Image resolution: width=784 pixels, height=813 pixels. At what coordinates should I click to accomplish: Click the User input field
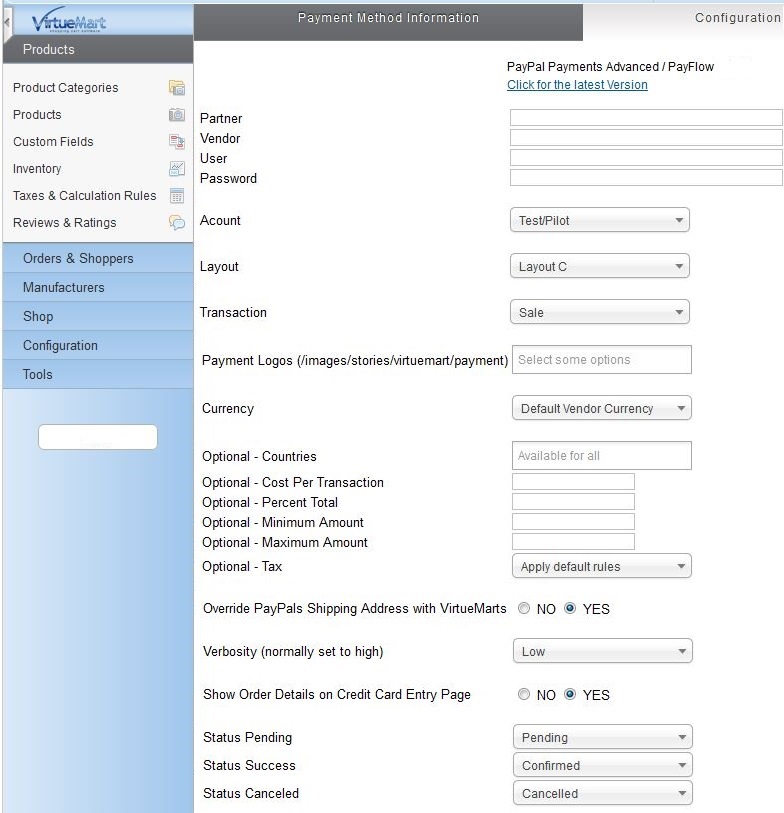(x=646, y=157)
